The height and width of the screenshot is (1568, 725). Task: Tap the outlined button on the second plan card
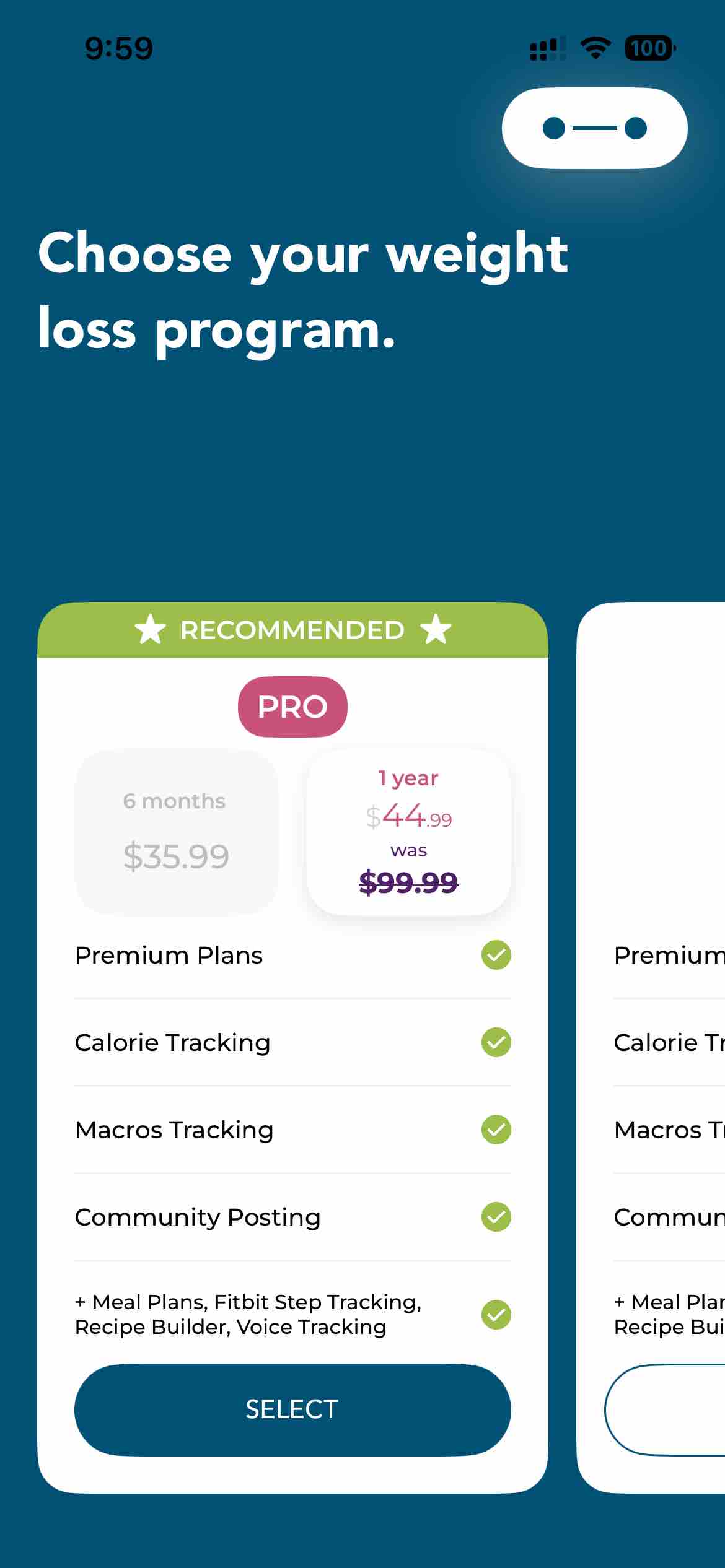coord(675,1409)
